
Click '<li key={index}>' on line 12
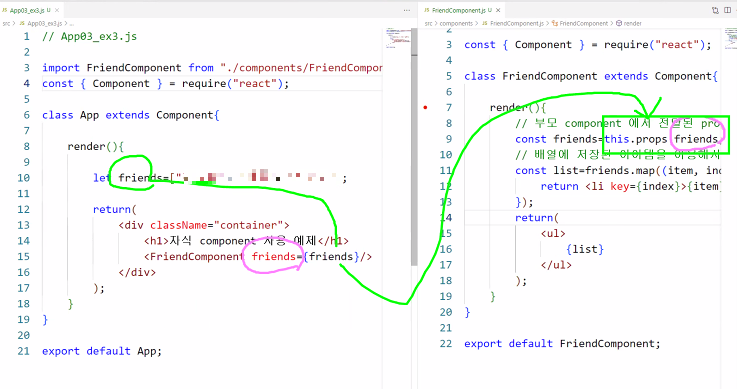tap(636, 187)
